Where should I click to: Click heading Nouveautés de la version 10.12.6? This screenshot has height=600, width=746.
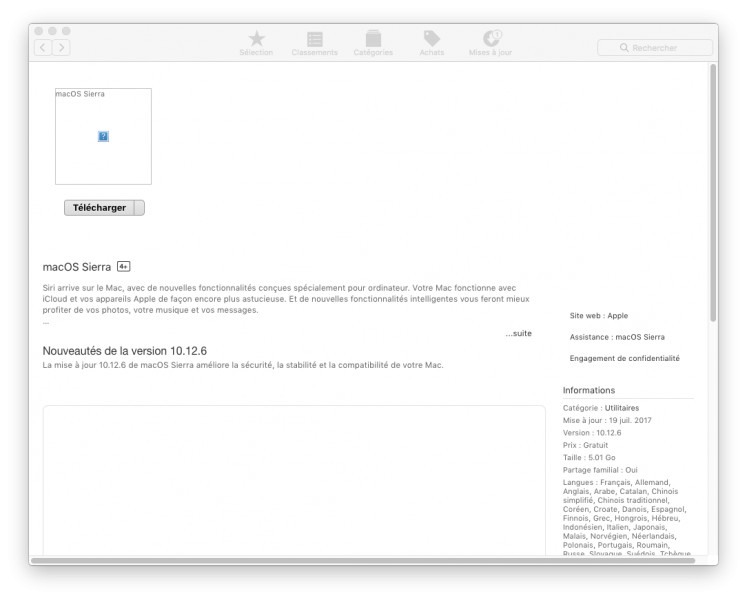pyautogui.click(x=125, y=351)
